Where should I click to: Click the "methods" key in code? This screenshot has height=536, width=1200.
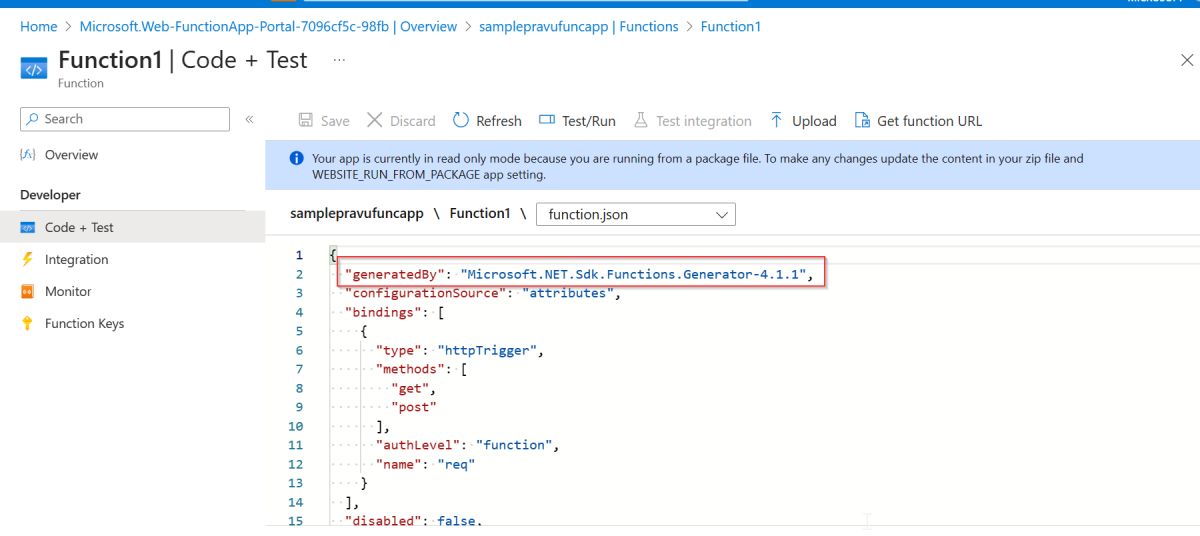[411, 369]
